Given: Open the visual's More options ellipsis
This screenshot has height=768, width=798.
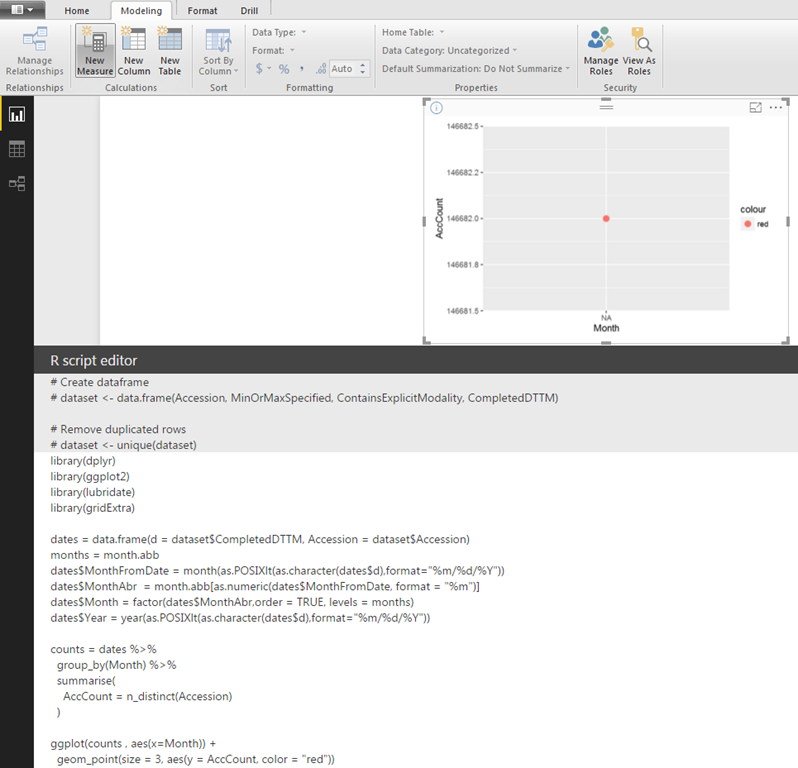Looking at the screenshot, I should pos(776,107).
